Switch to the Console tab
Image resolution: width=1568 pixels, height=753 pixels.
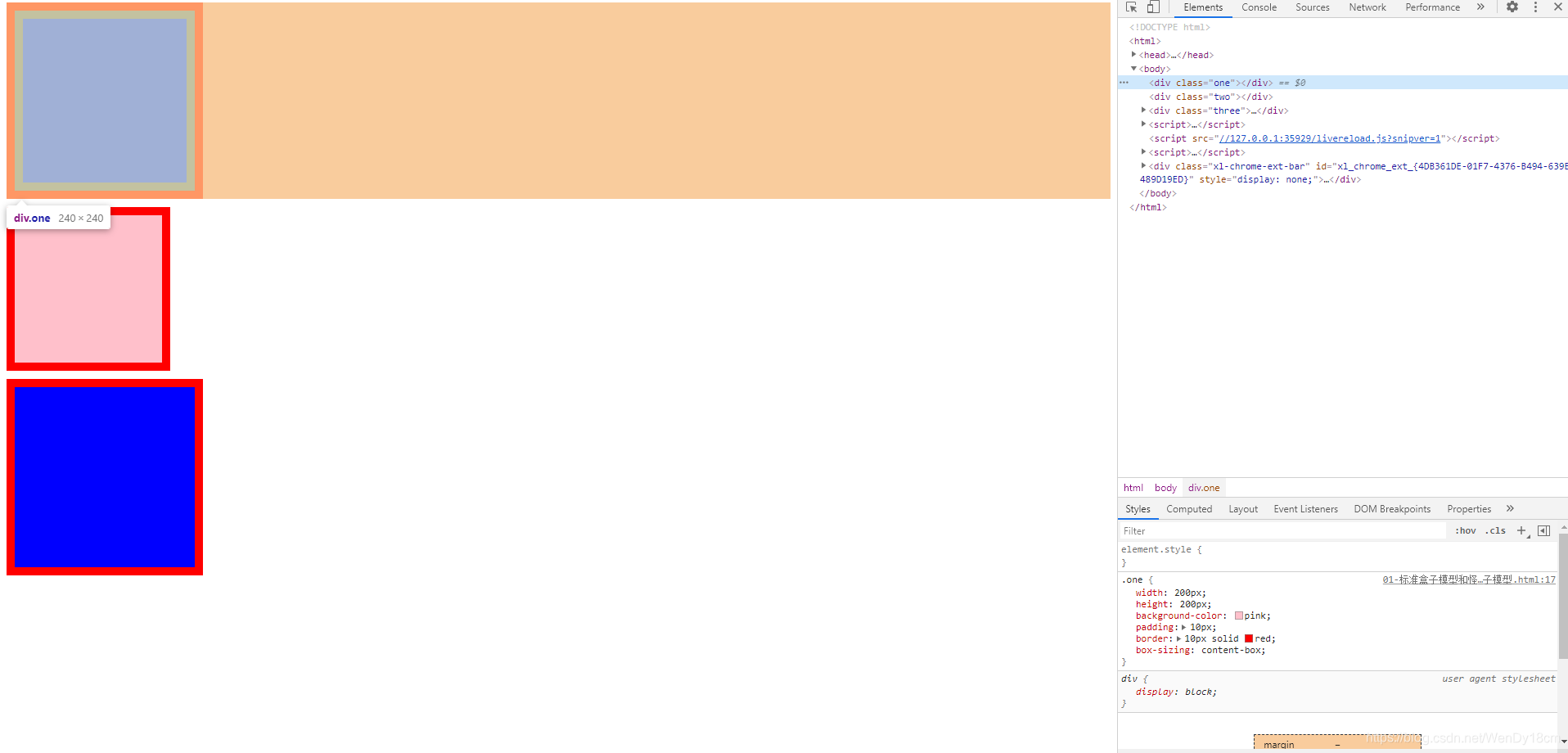coord(1259,7)
